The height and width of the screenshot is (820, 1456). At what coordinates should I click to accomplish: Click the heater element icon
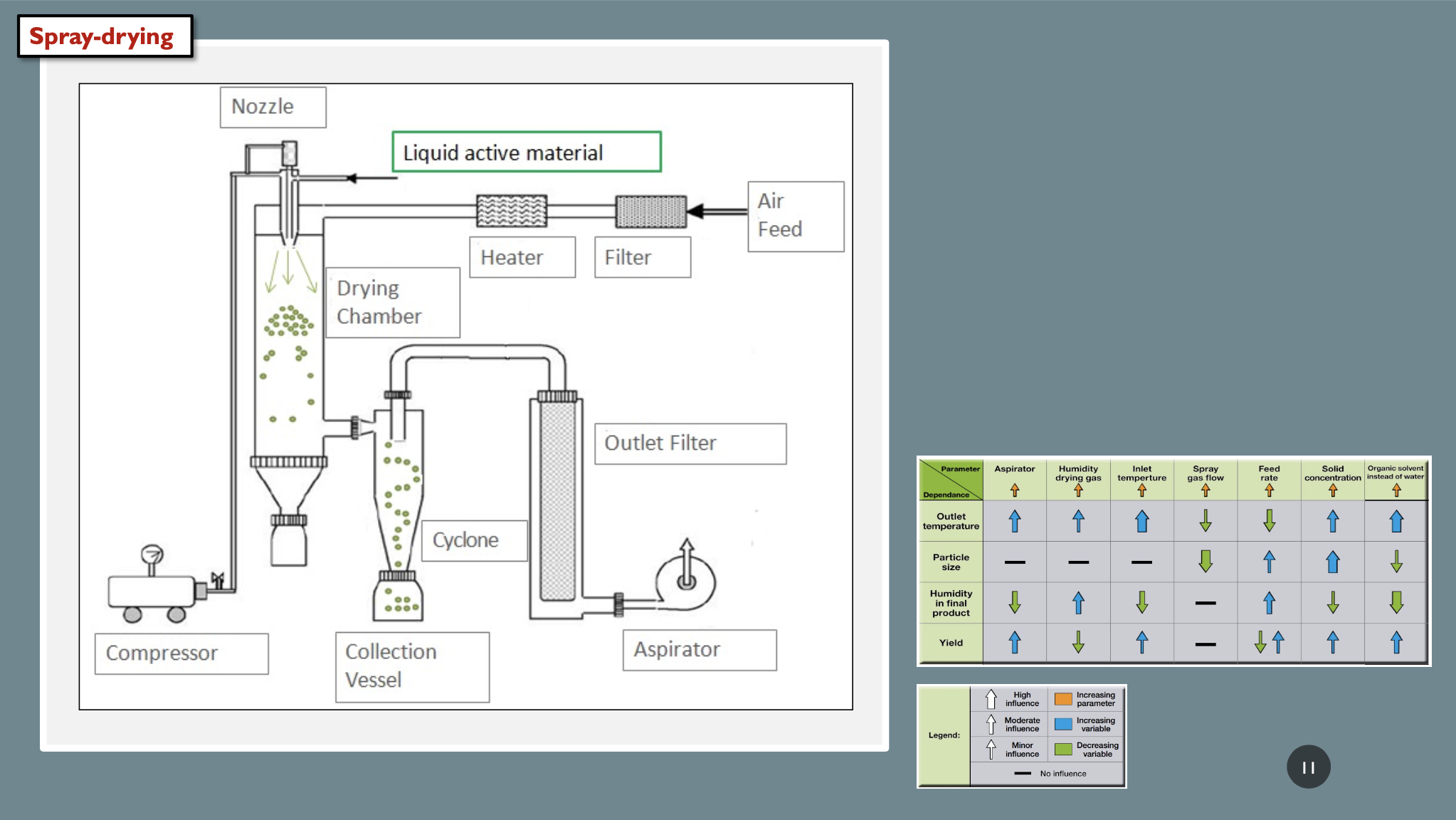pos(512,211)
